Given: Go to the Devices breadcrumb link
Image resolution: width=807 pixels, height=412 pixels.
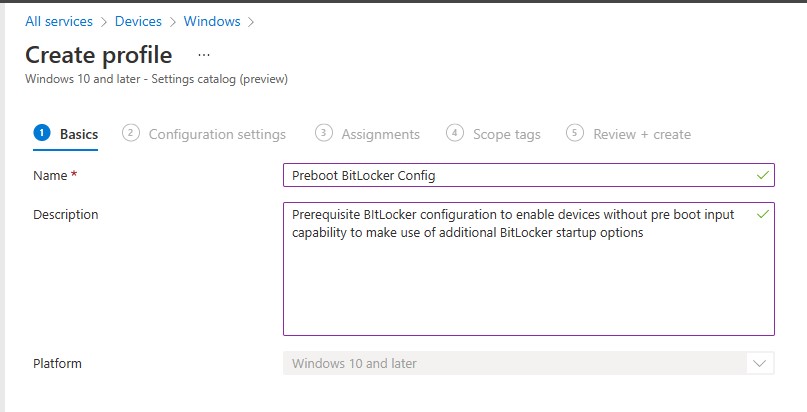Looking at the screenshot, I should point(138,21).
